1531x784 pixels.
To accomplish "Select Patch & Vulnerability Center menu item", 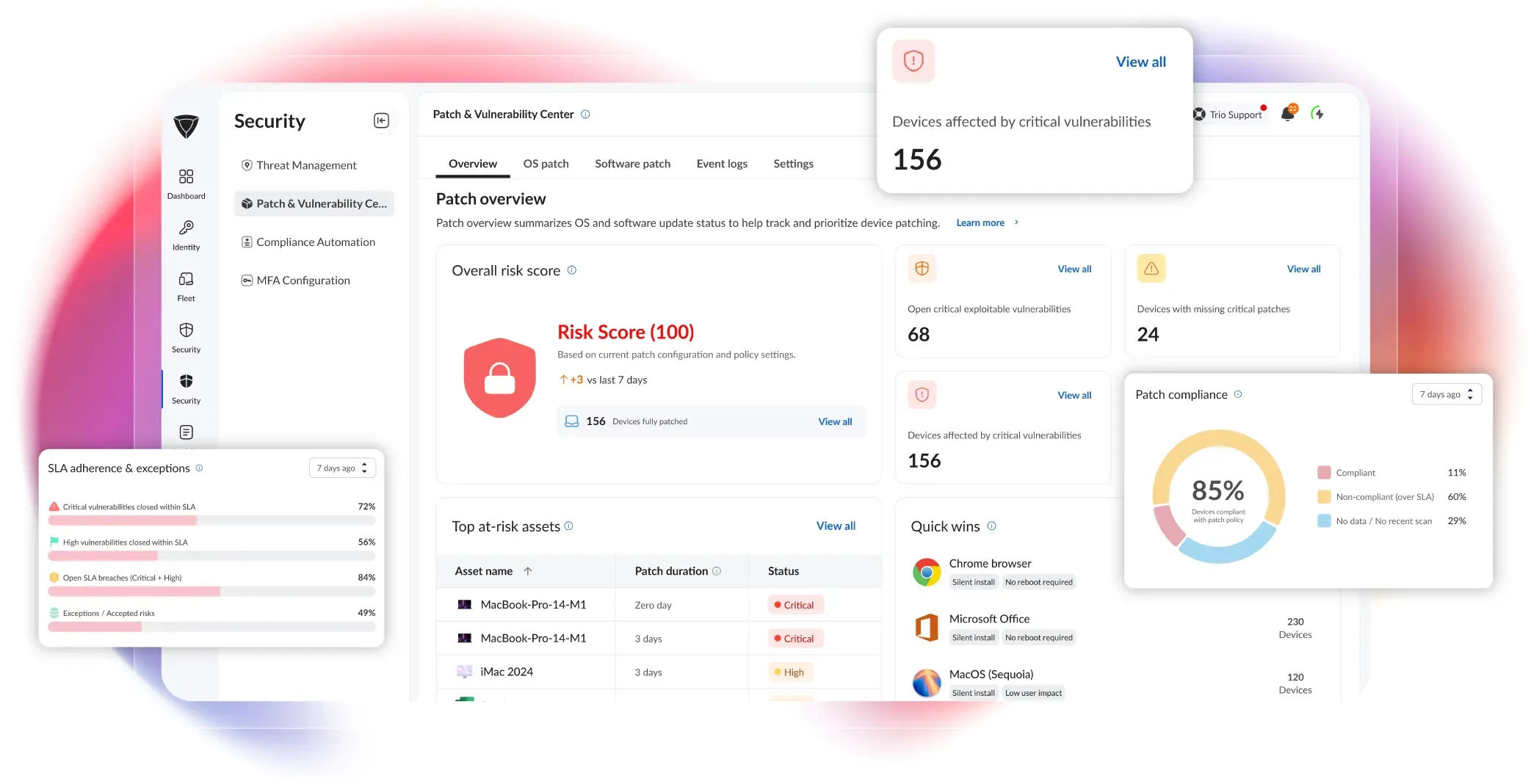I will [x=314, y=203].
